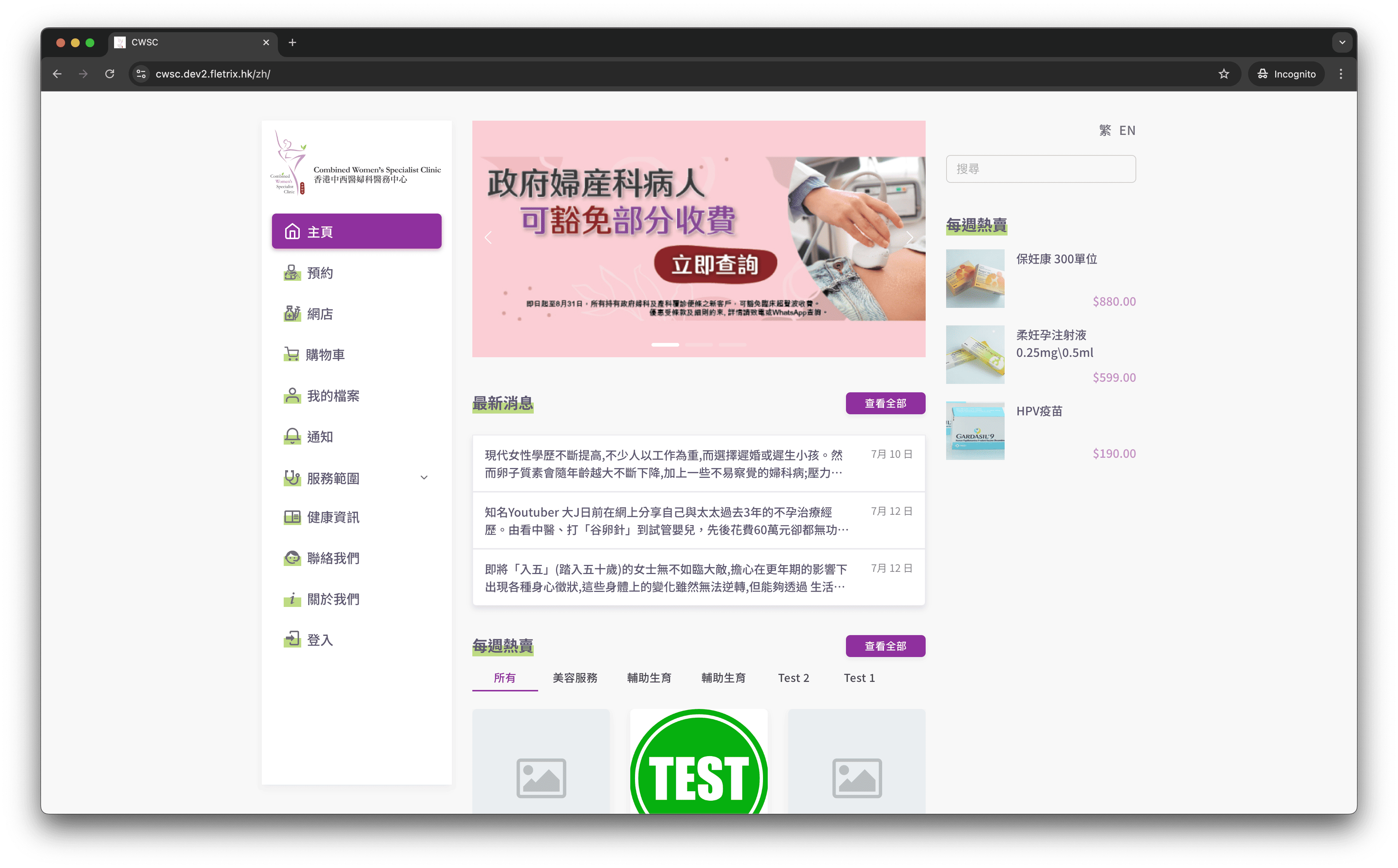Switch language to EN
Image resolution: width=1398 pixels, height=868 pixels.
[x=1127, y=130]
